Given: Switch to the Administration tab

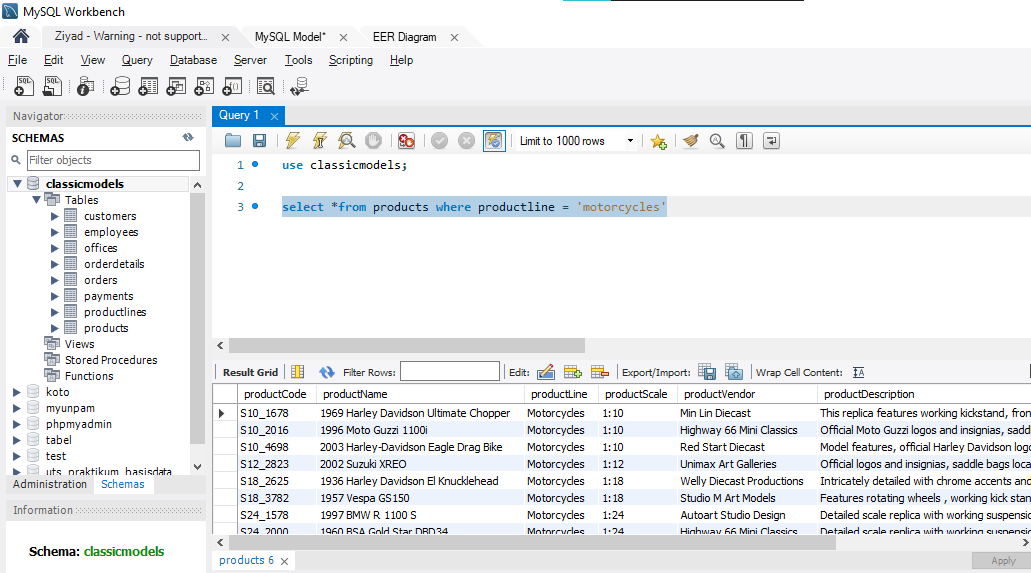Looking at the screenshot, I should point(50,484).
